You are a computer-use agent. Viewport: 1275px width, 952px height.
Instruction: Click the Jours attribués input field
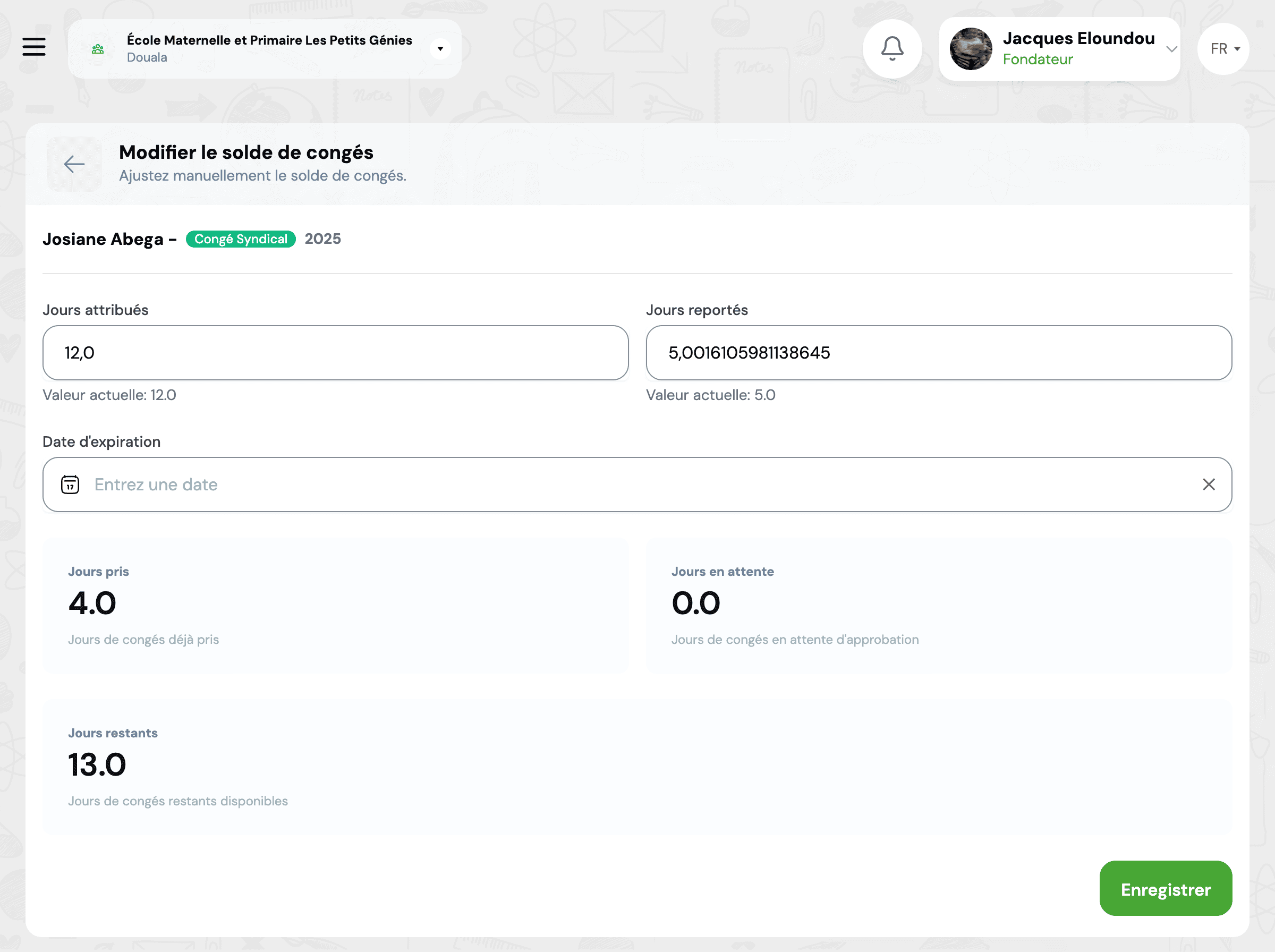point(335,353)
